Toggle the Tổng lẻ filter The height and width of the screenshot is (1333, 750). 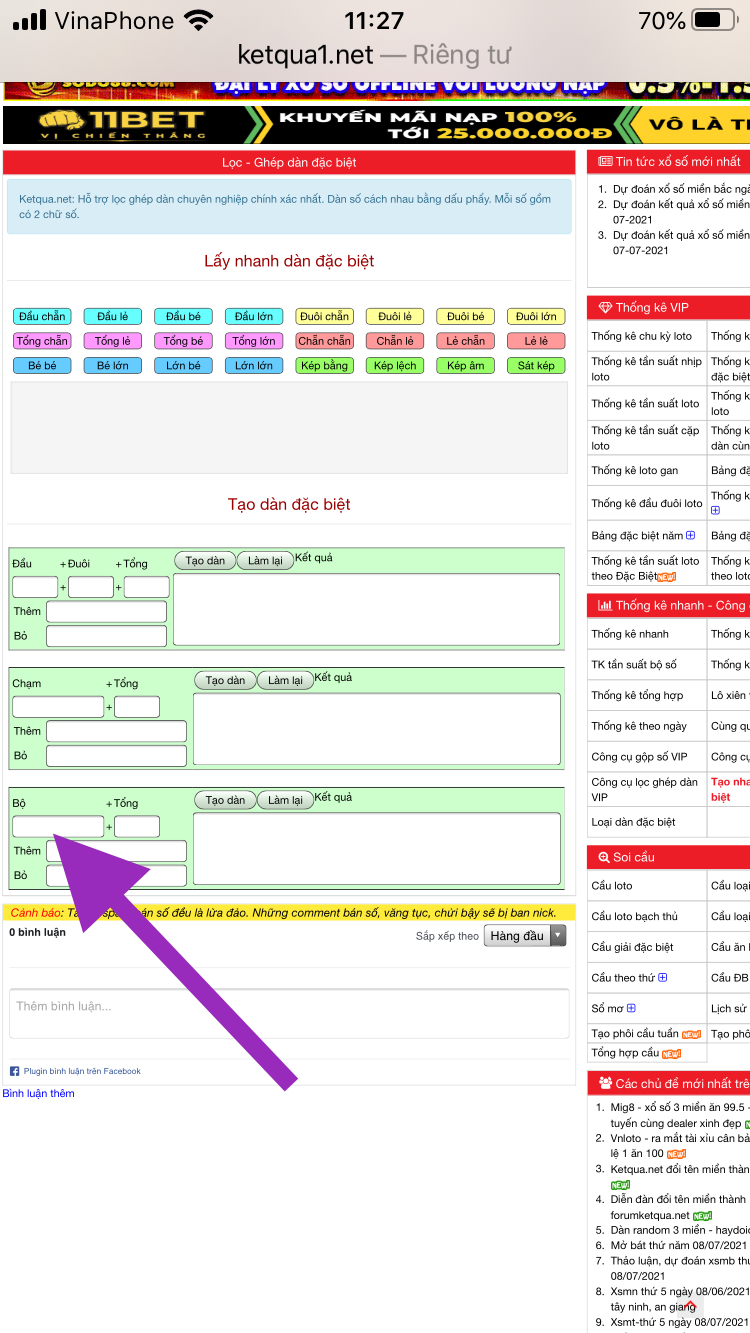[113, 341]
